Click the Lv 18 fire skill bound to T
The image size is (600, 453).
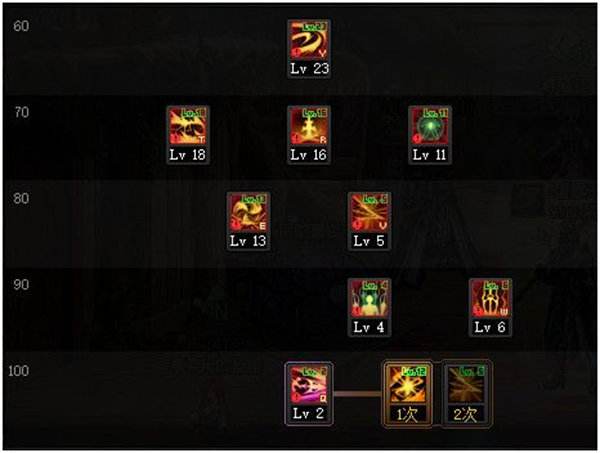coord(188,126)
